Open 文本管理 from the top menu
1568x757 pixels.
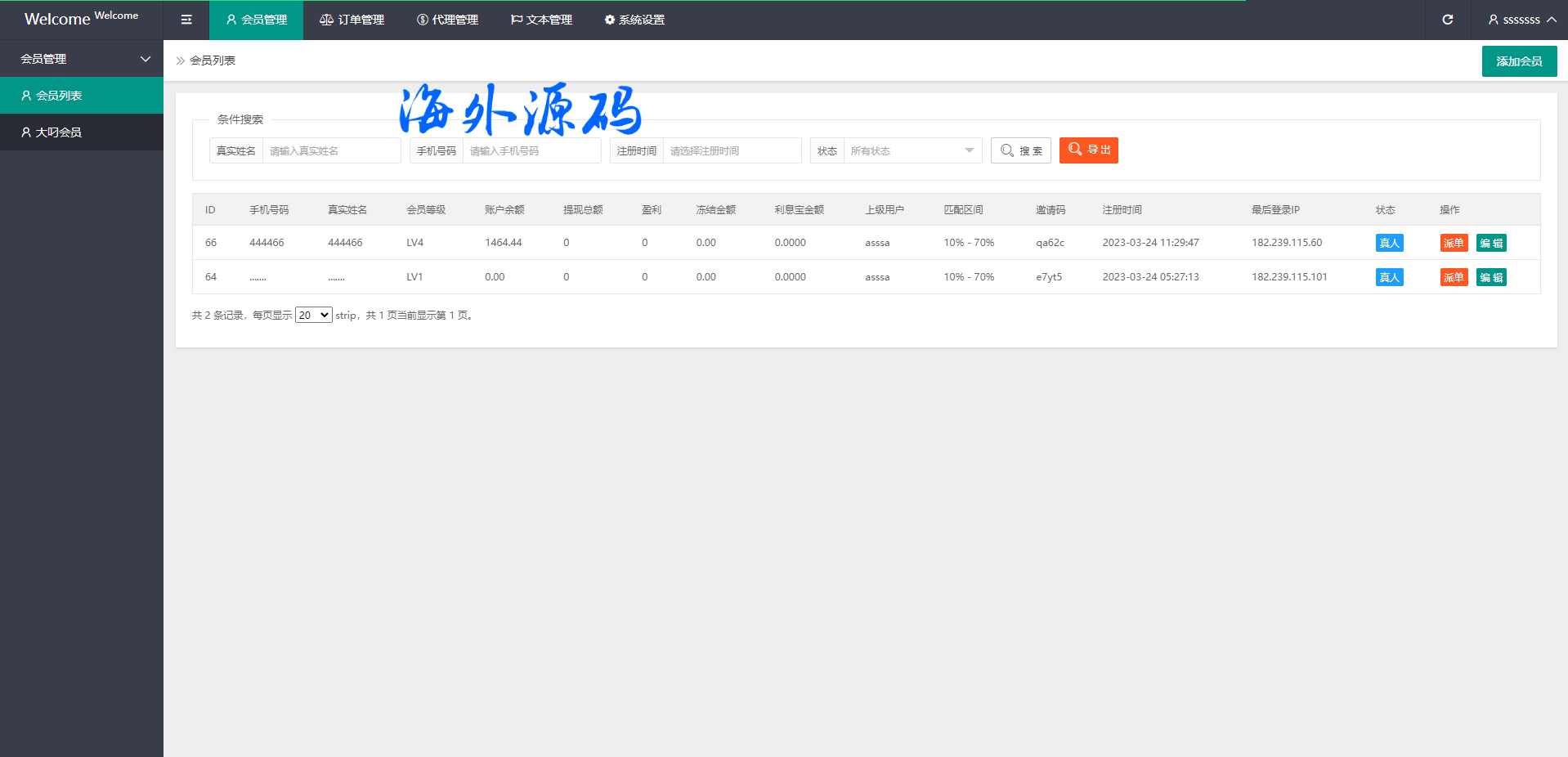pos(541,20)
